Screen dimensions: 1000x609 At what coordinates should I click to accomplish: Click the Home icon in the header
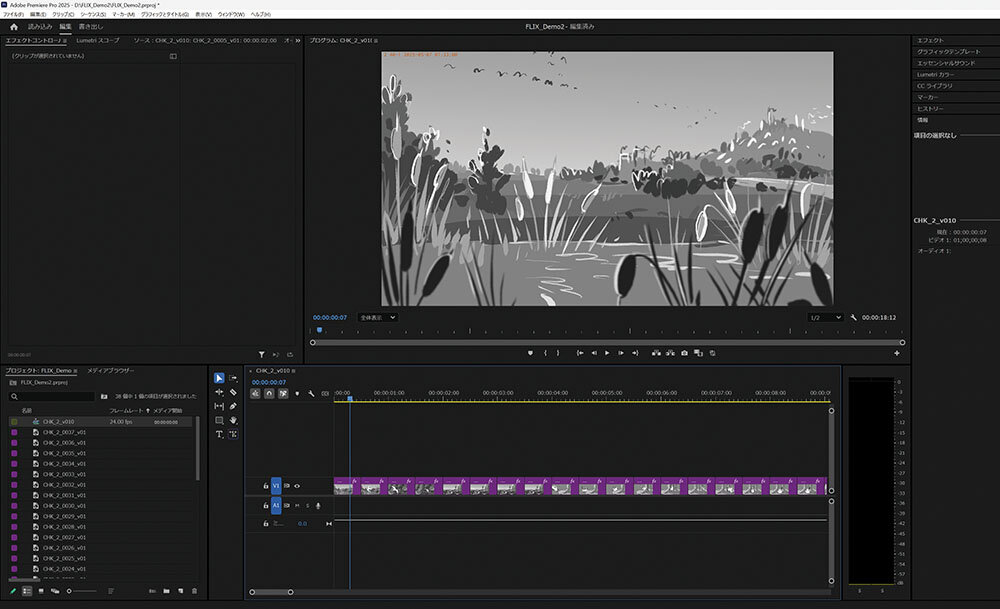pos(14,27)
